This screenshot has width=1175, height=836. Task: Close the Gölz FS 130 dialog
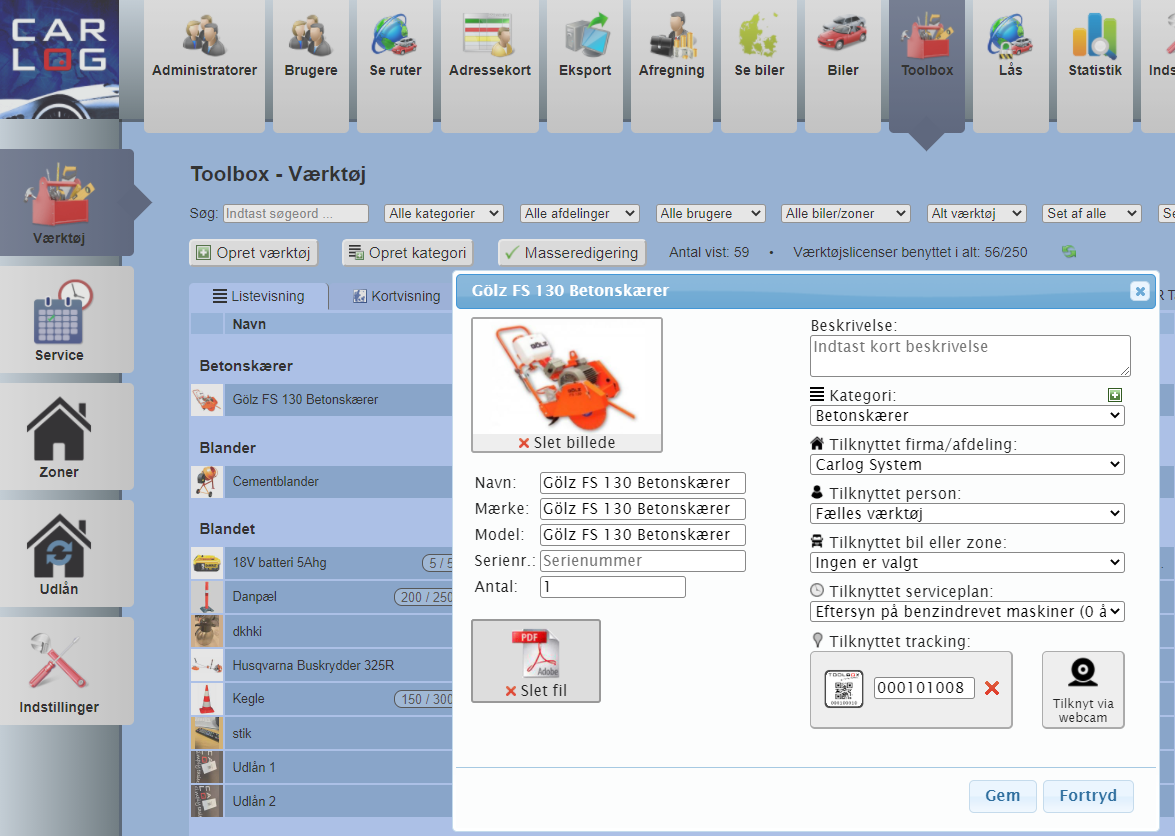(1140, 291)
